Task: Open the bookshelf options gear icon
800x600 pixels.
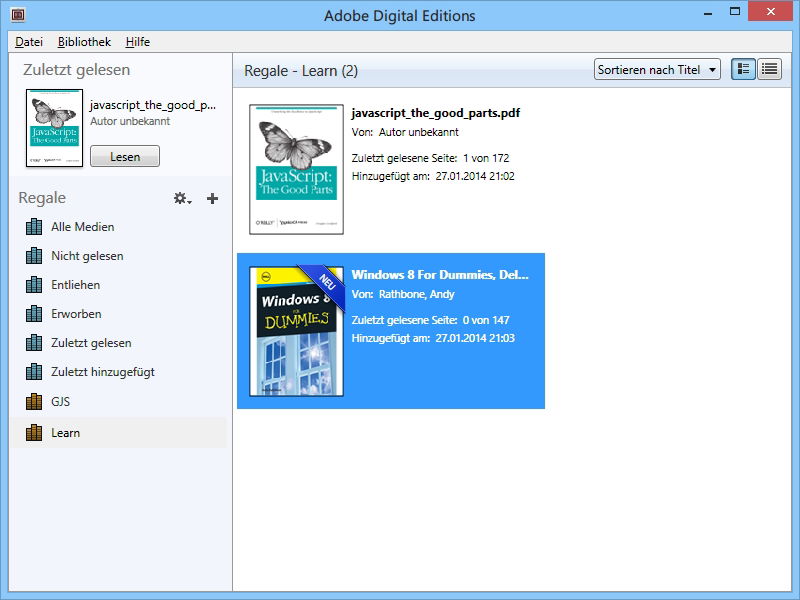Action: (182, 198)
